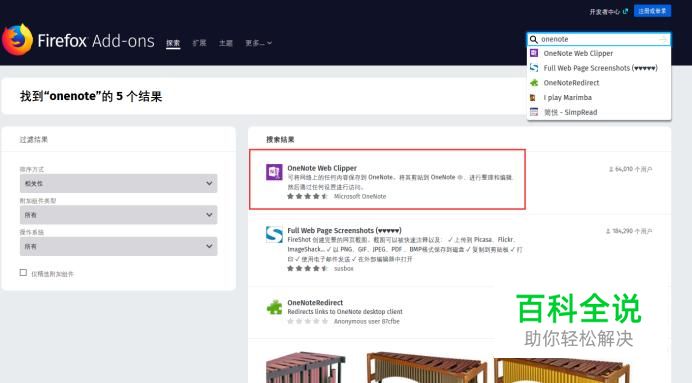Select Full Web Page Screenshots suggestion
This screenshot has width=692, height=383.
coord(599,68)
